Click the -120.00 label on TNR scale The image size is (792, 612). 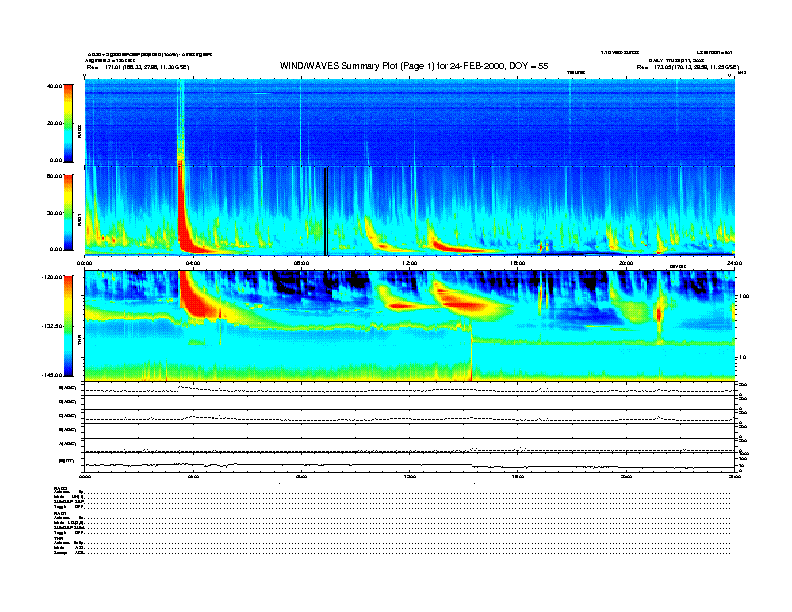tap(52, 277)
